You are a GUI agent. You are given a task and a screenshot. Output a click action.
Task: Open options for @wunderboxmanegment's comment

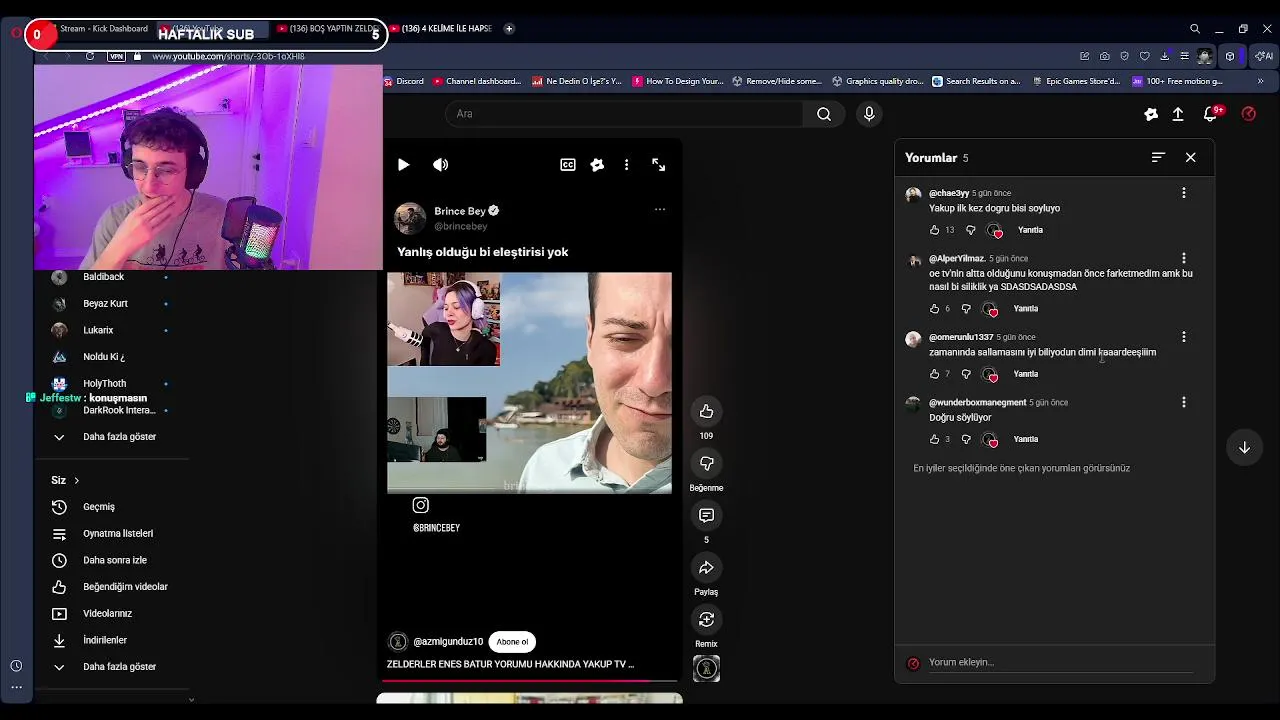(x=1184, y=402)
